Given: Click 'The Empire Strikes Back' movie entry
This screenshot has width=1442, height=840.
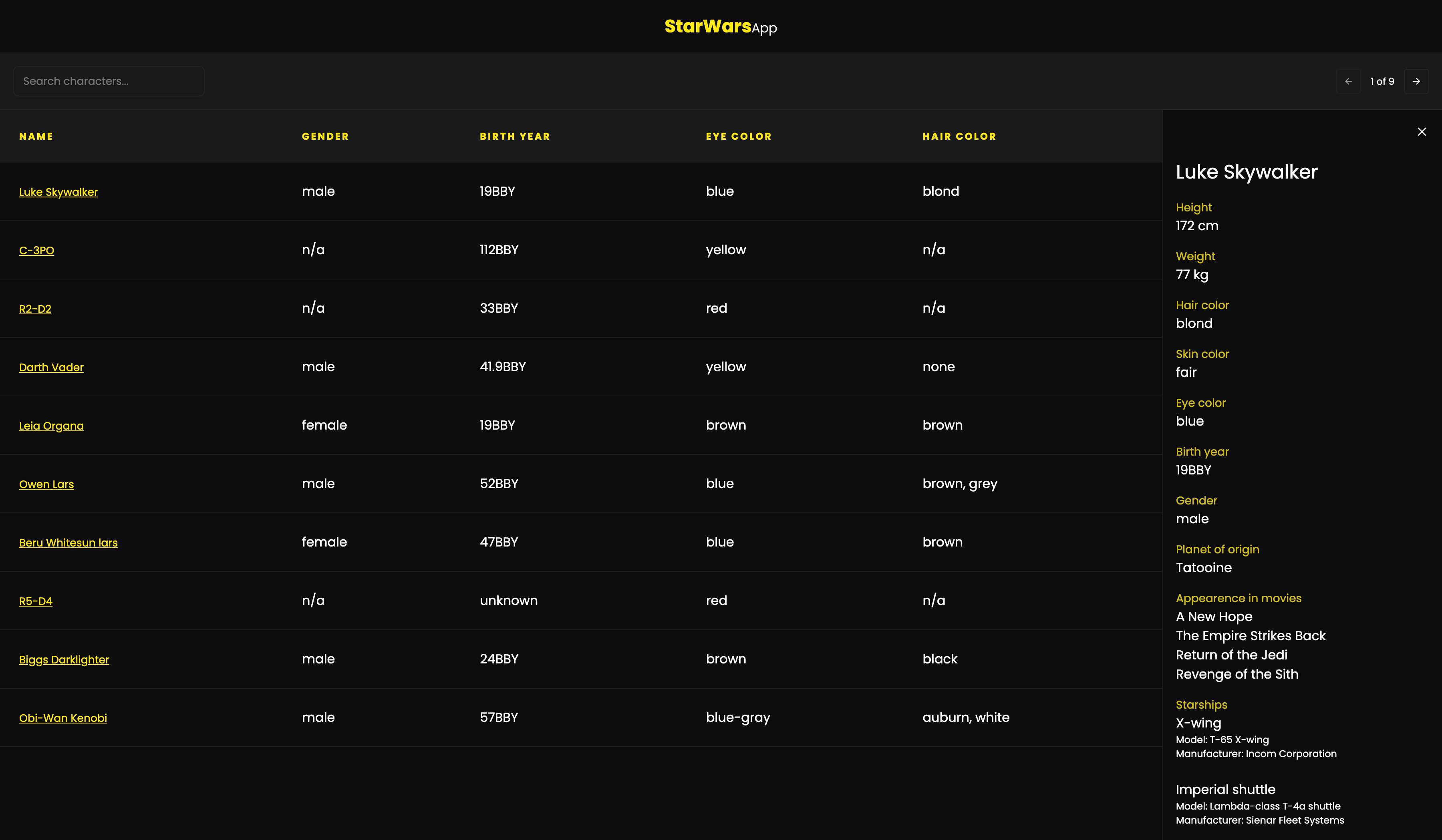Looking at the screenshot, I should coord(1250,636).
